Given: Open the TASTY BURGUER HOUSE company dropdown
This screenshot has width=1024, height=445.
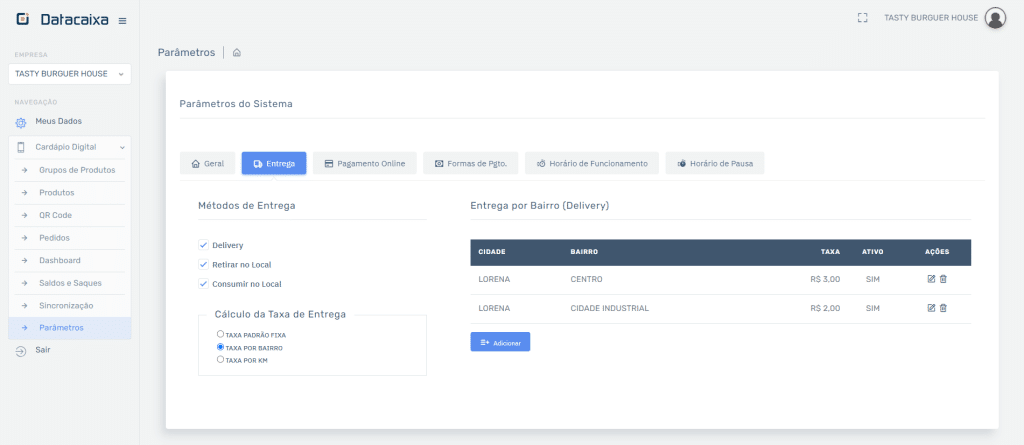Looking at the screenshot, I should (x=69, y=74).
